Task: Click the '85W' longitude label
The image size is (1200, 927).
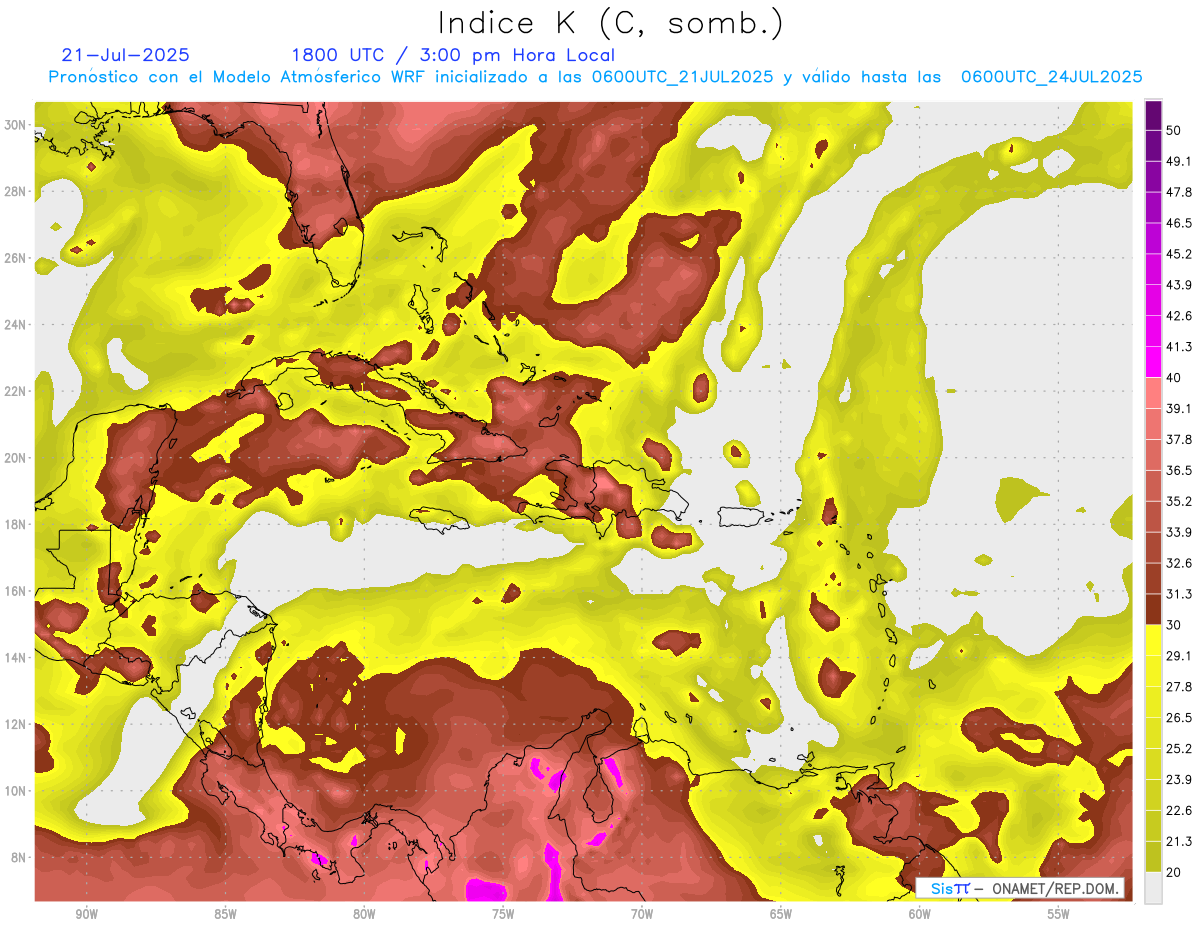Action: click(225, 914)
